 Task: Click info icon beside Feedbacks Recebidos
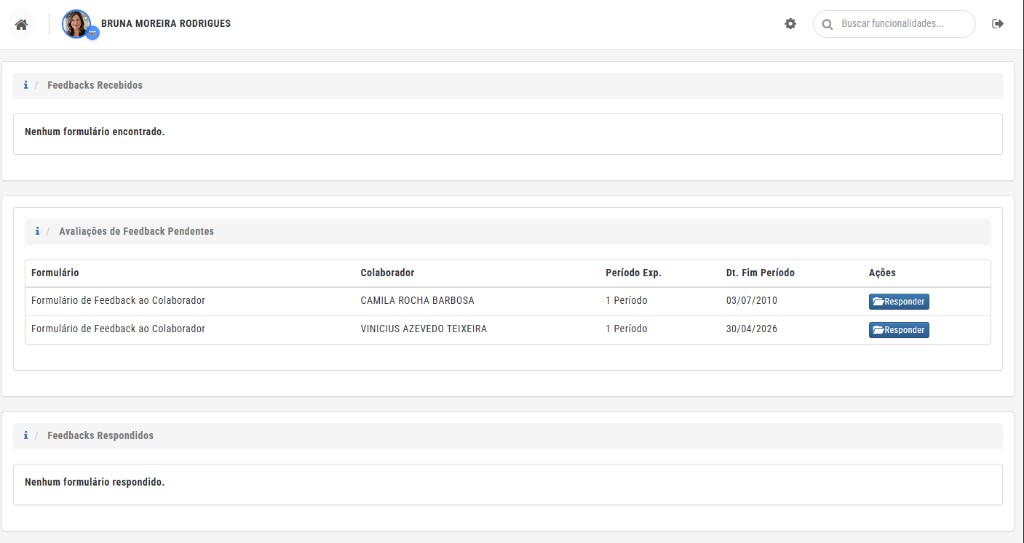[x=25, y=85]
